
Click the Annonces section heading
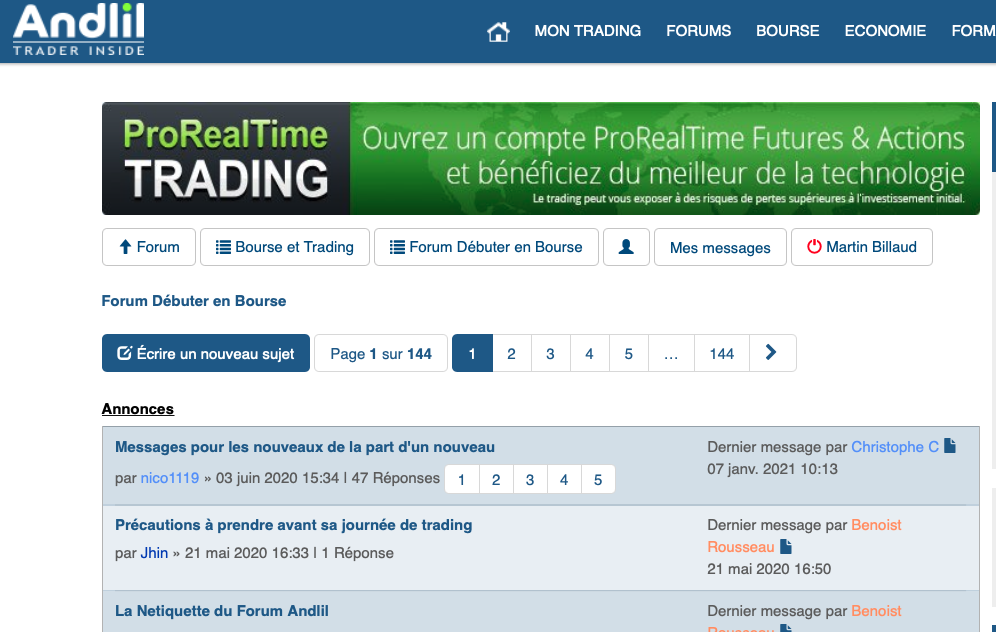138,409
